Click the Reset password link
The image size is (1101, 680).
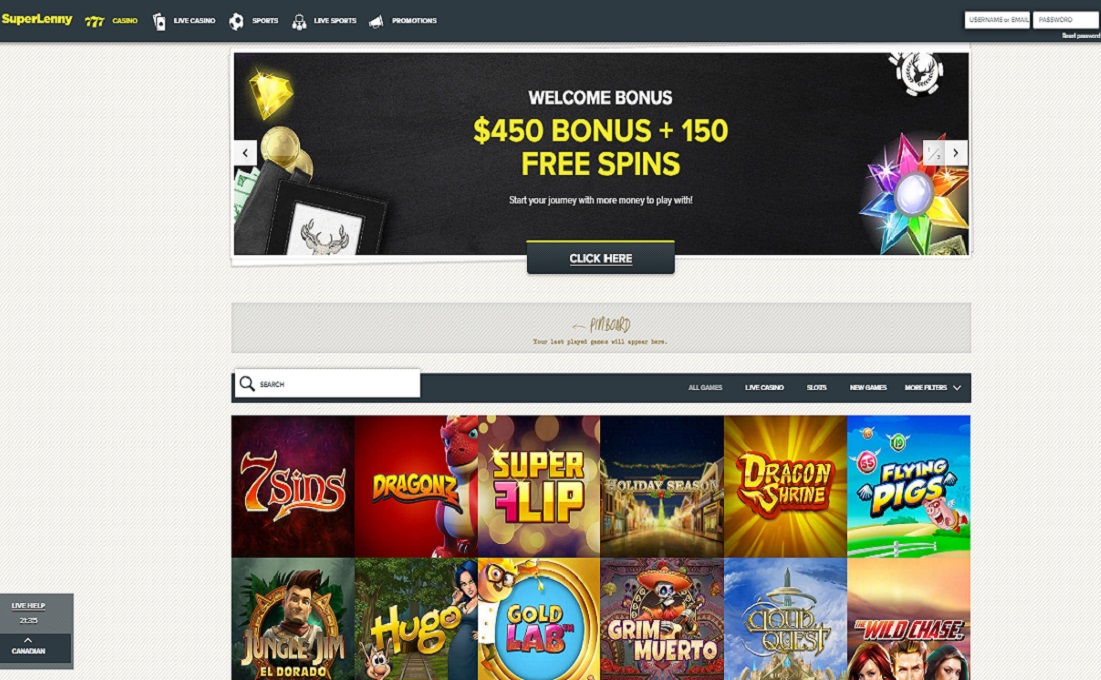pyautogui.click(x=1081, y=36)
